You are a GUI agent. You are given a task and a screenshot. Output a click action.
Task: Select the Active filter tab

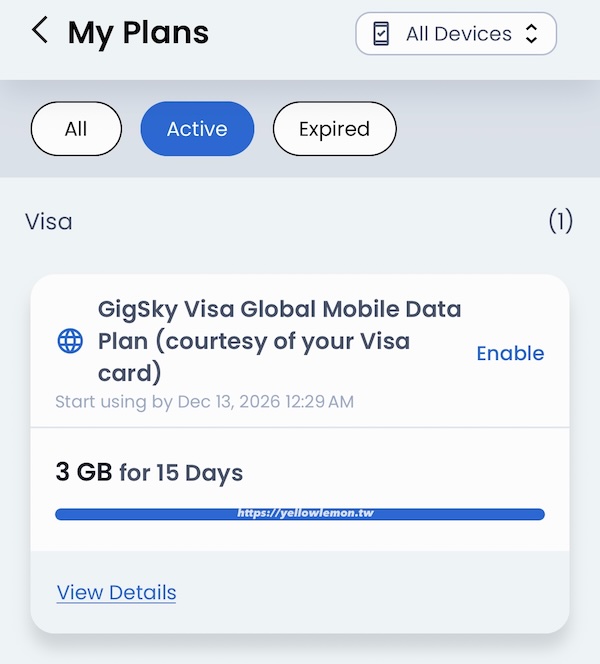(197, 129)
